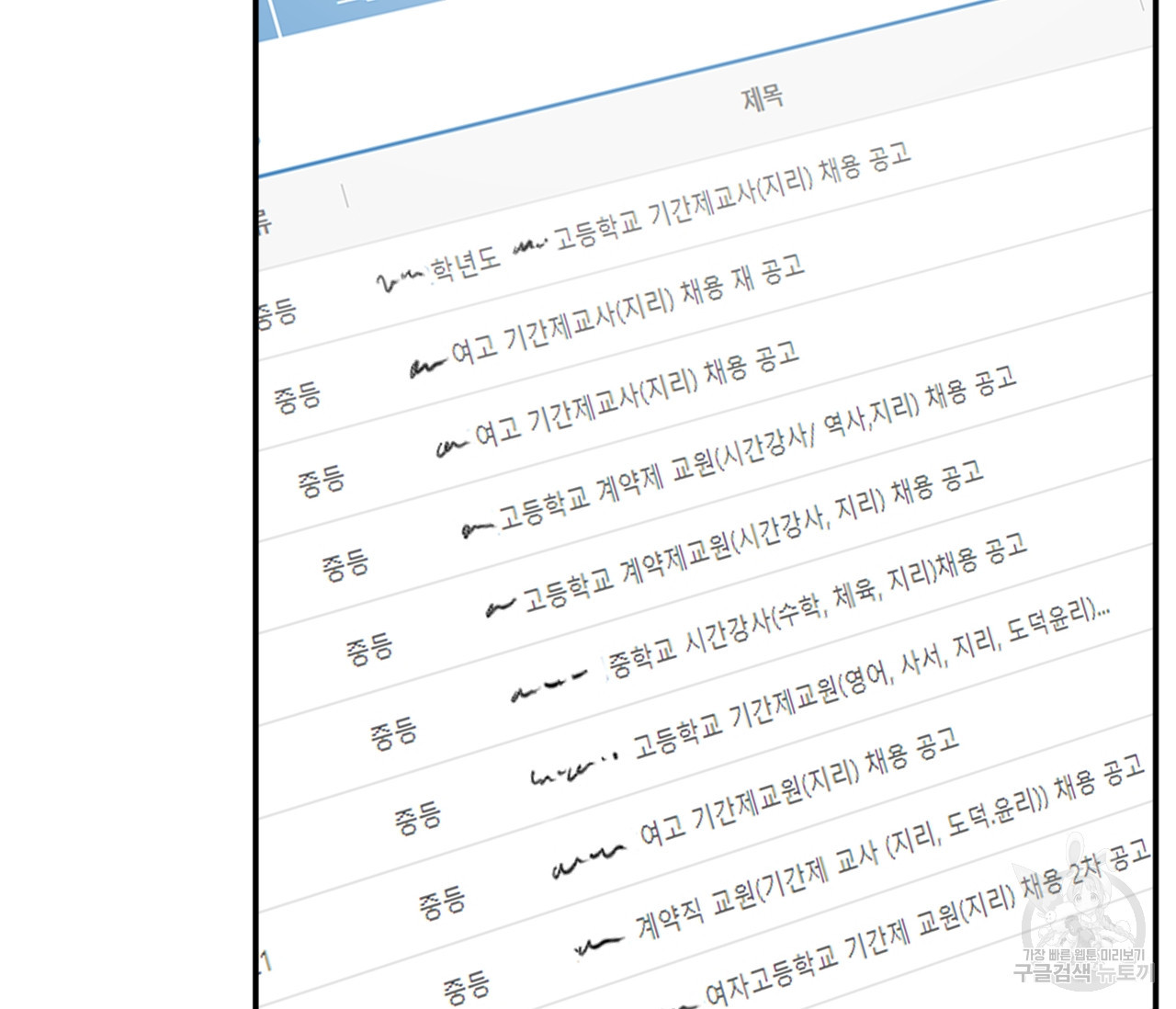This screenshot has height=1009, width=1176.
Task: Select the 중등 cell in the 재 공고 row
Action: (x=297, y=398)
